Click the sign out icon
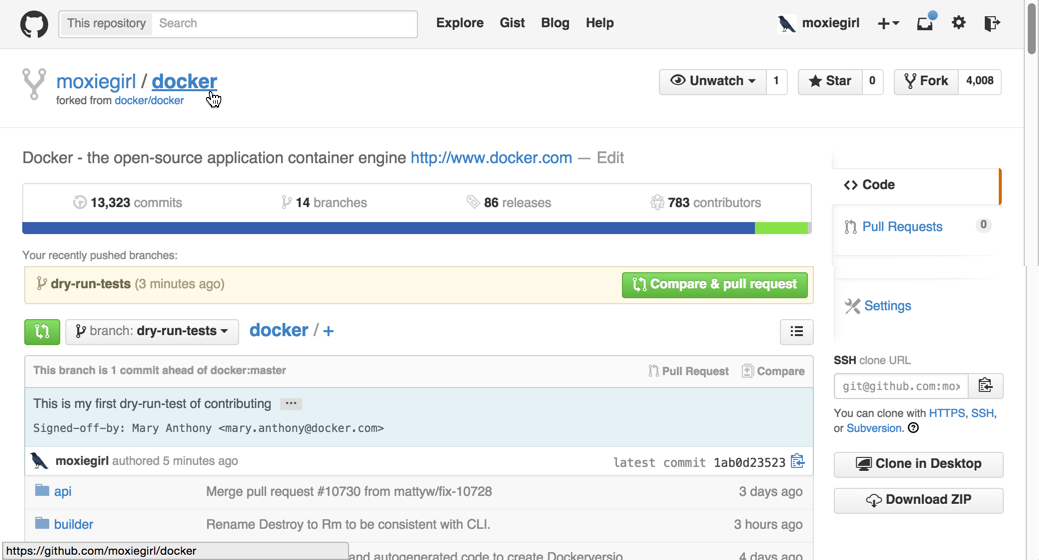This screenshot has width=1039, height=560. pyautogui.click(x=991, y=23)
